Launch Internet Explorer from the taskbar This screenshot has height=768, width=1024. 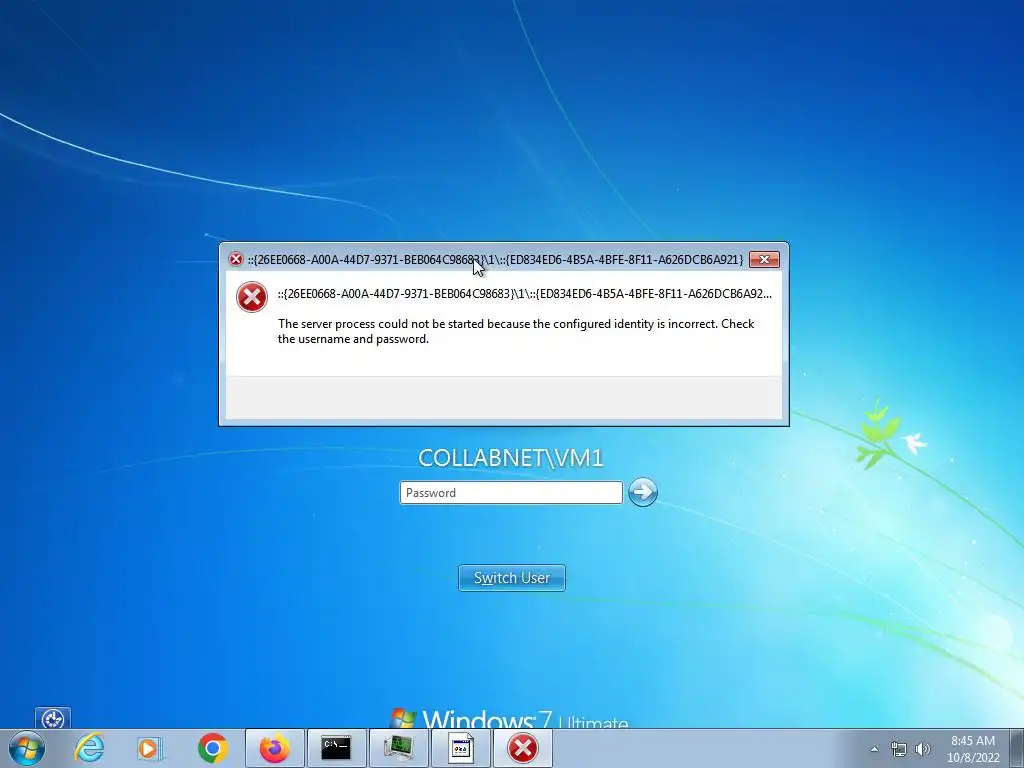pyautogui.click(x=89, y=748)
